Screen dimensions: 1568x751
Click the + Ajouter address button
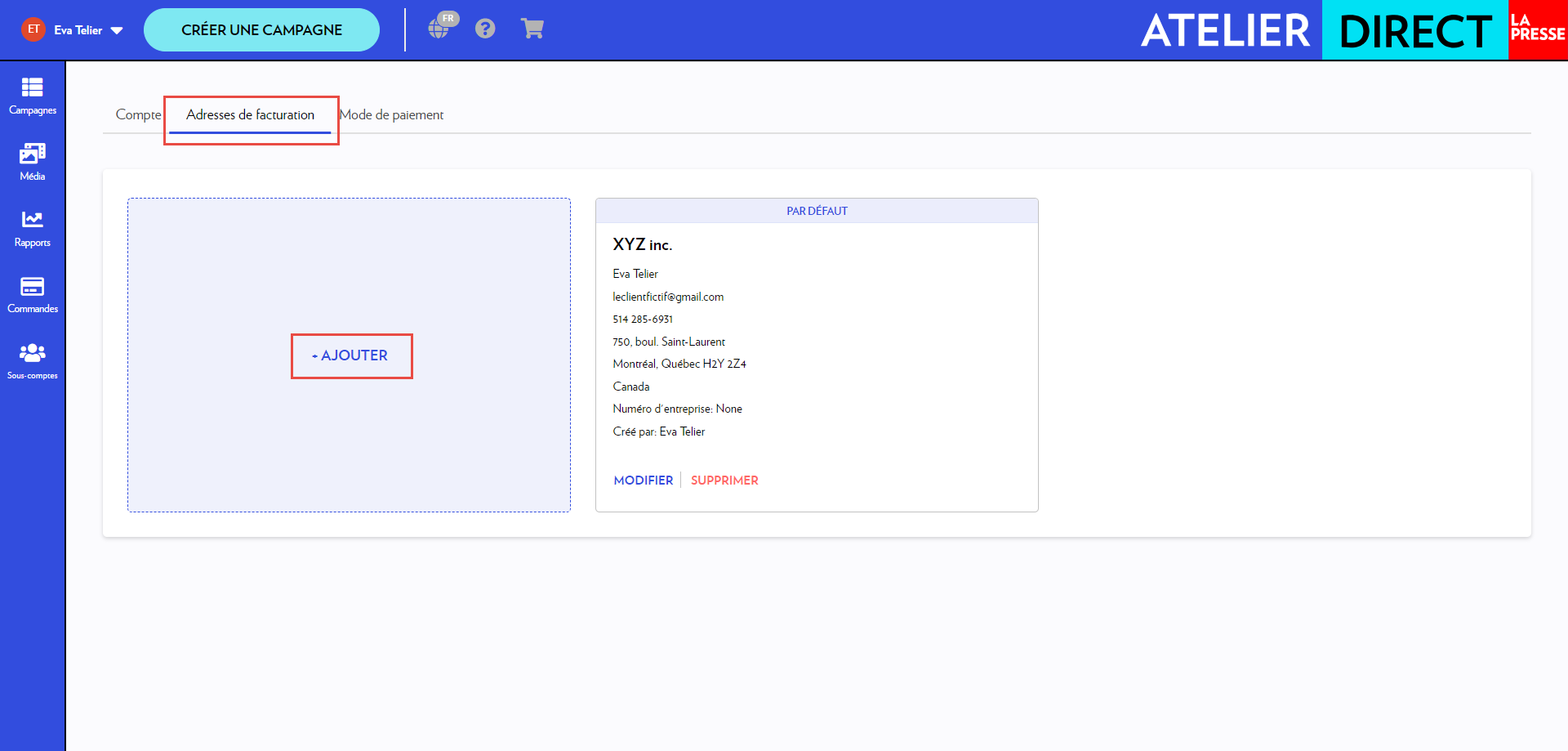(351, 355)
